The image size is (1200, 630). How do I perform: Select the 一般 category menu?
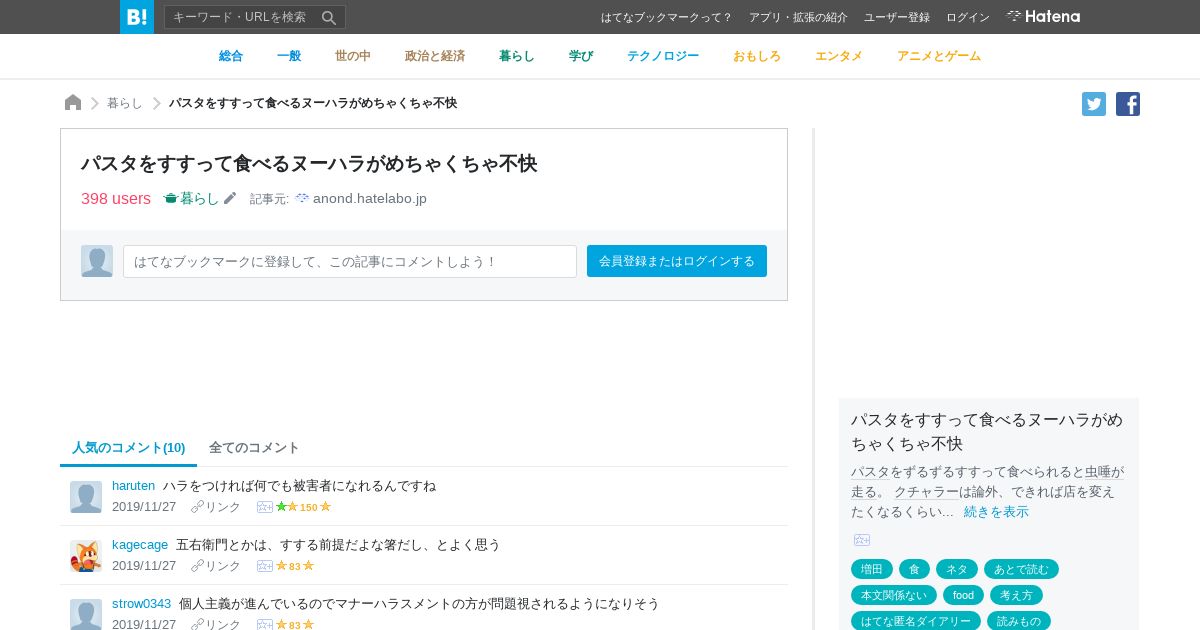point(289,56)
